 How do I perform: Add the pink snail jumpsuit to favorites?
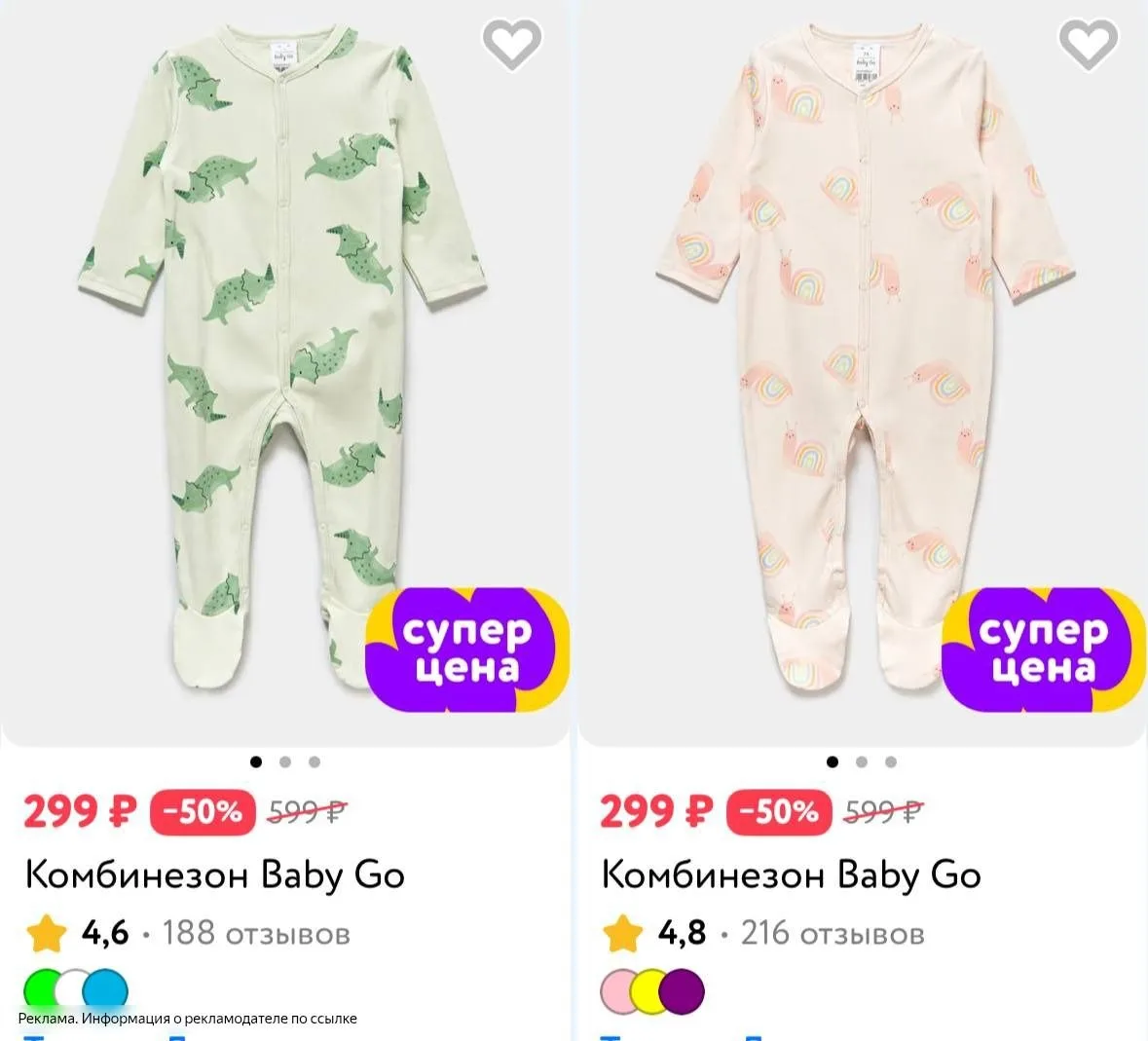tap(1089, 44)
